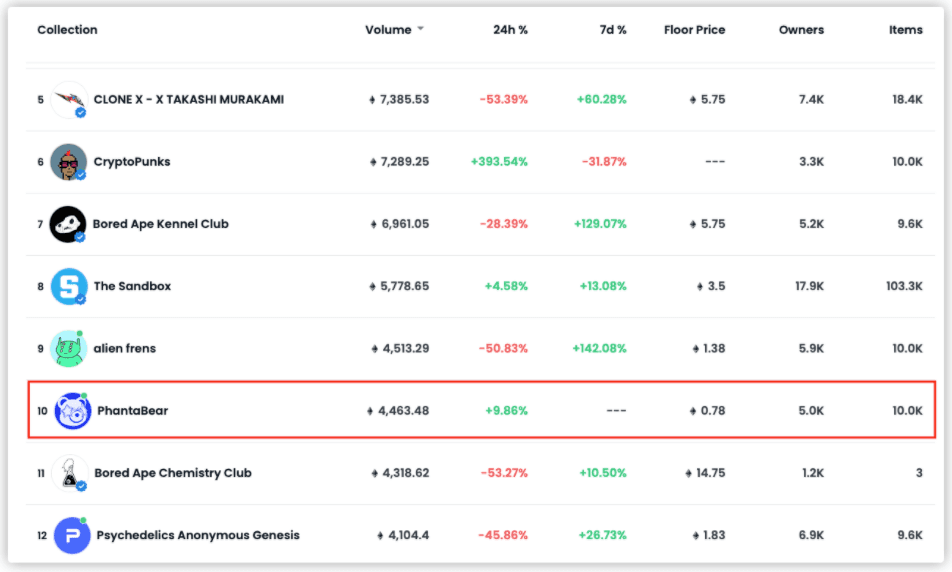Click Bored Ape Chemistry Club items 3

pos(919,473)
